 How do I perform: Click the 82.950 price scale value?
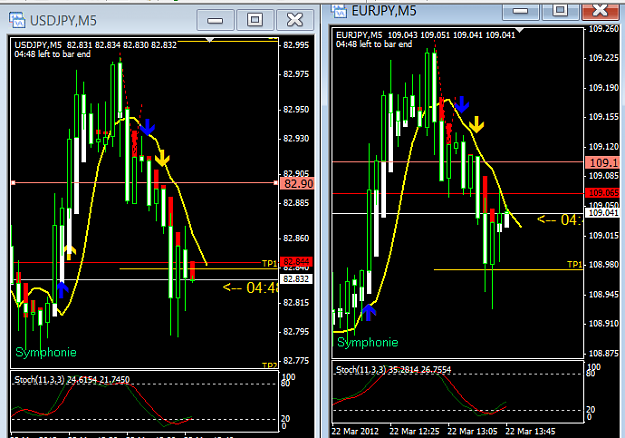[296, 109]
